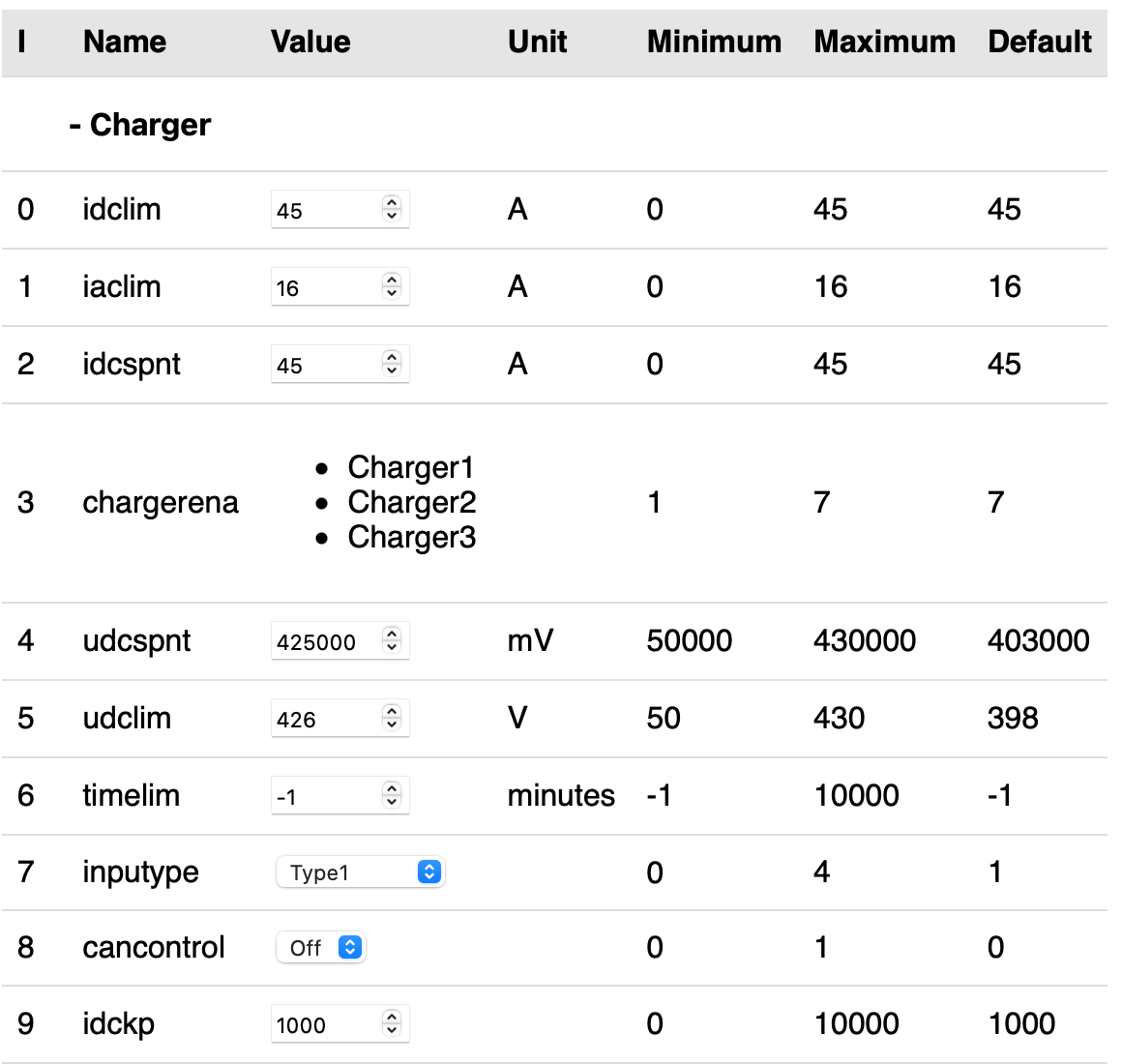Click the Name column header

coord(125,42)
